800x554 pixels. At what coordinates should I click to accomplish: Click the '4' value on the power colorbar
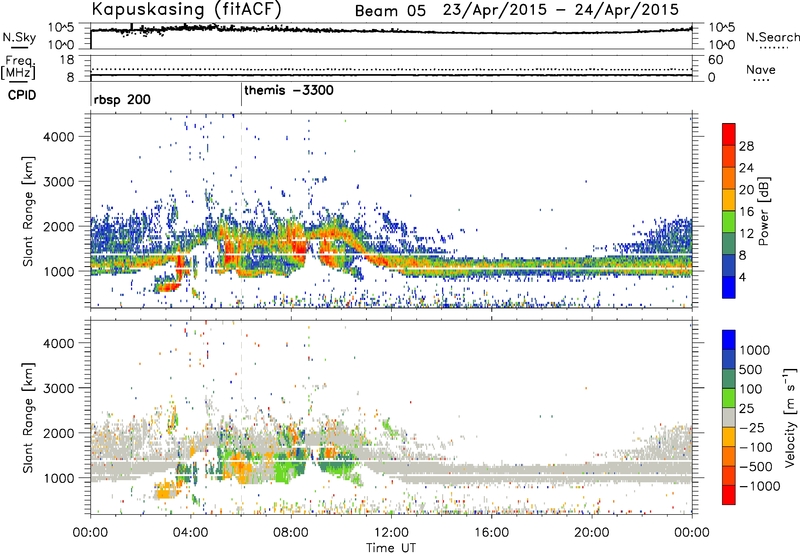click(743, 277)
